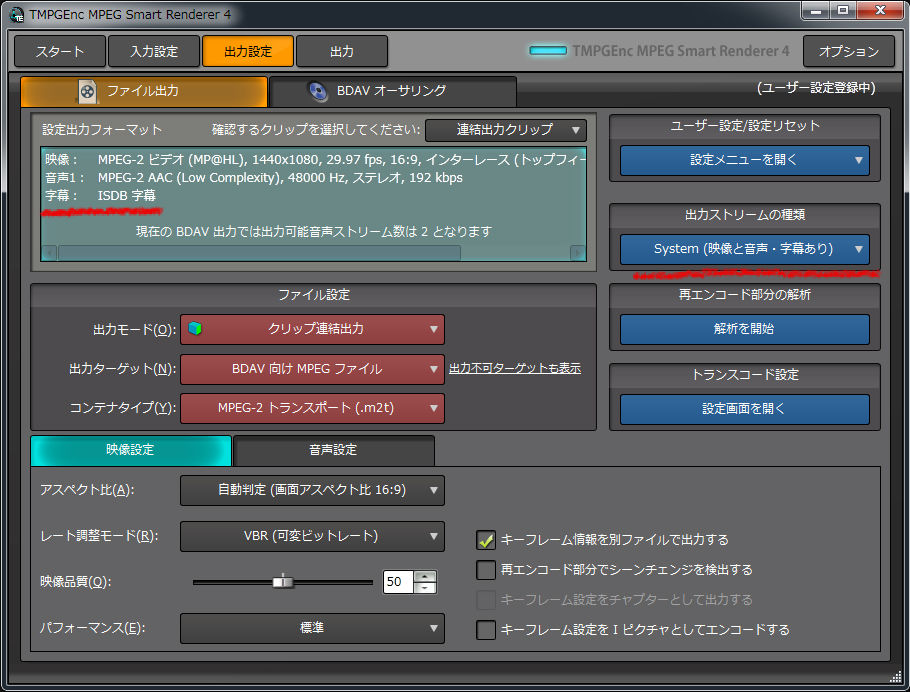Open コンテナタイプ MPEG-2 トランスポート dropdown
Image resolution: width=910 pixels, height=692 pixels.
coord(312,408)
